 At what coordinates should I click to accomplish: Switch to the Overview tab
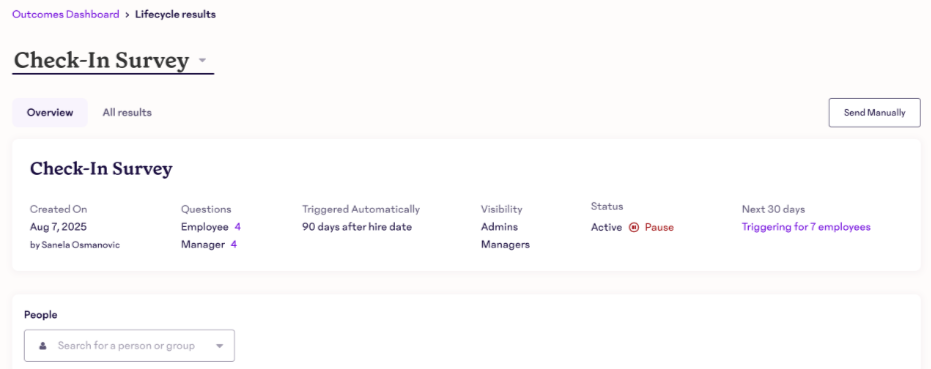(x=50, y=112)
